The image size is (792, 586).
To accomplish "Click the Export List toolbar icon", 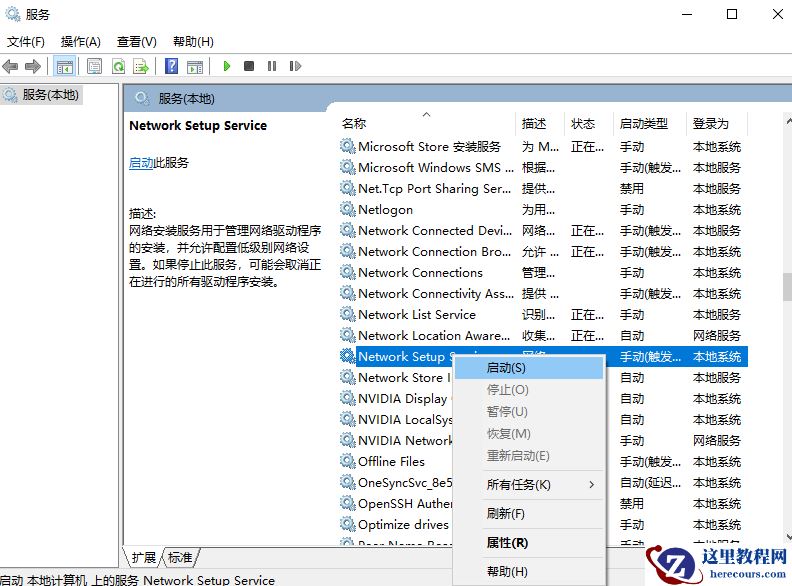I will coord(141,66).
